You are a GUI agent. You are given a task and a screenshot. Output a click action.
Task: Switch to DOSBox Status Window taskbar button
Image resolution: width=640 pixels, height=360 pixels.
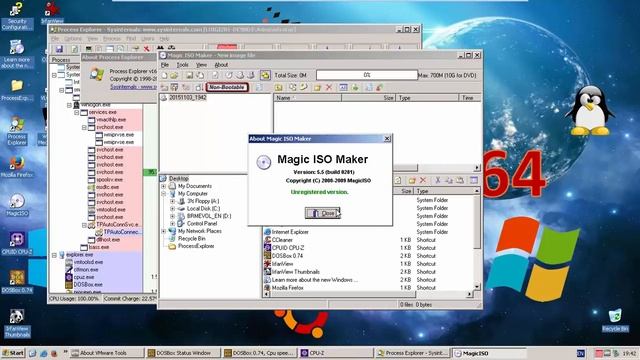pos(183,353)
